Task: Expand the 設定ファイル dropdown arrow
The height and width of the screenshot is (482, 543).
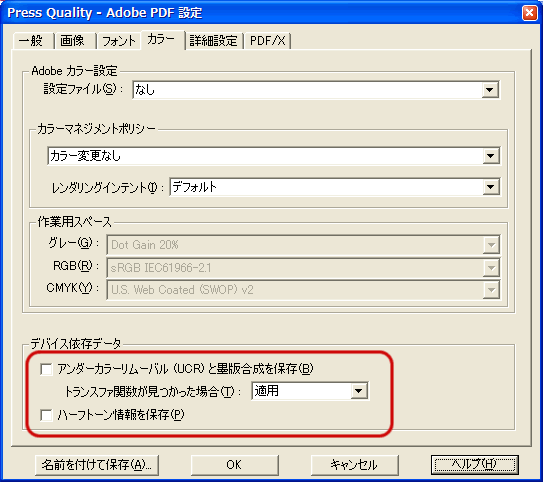Action: pyautogui.click(x=489, y=90)
